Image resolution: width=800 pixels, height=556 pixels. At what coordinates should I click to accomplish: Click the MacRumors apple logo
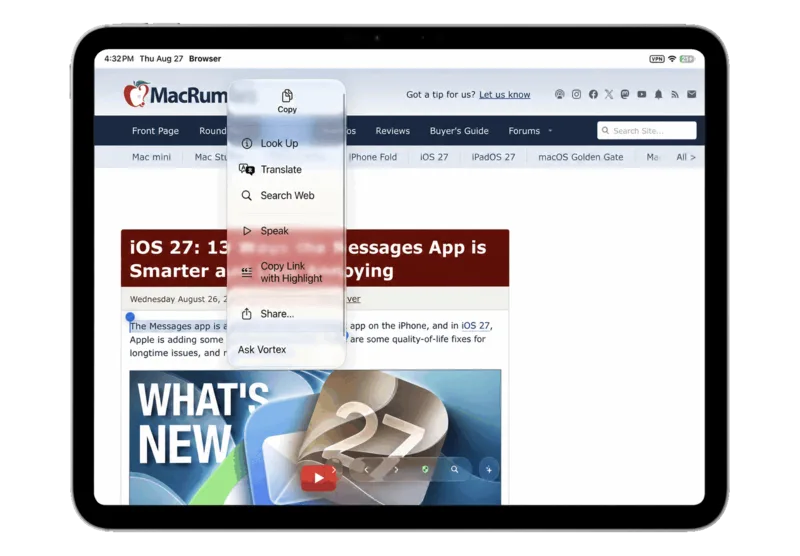(136, 94)
